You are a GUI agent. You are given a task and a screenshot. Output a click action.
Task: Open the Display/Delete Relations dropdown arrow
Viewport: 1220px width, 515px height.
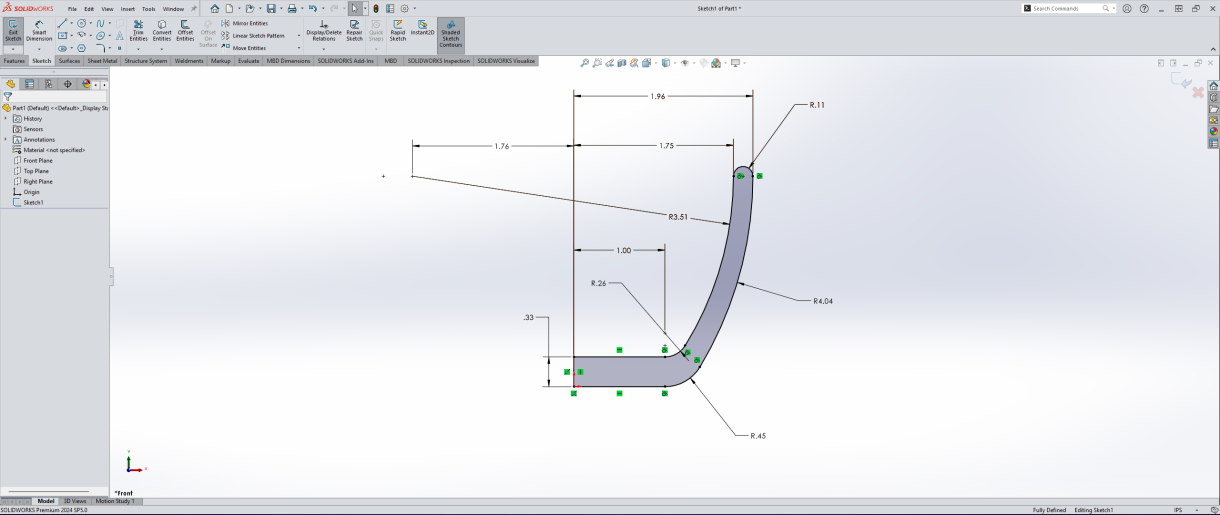(x=324, y=48)
